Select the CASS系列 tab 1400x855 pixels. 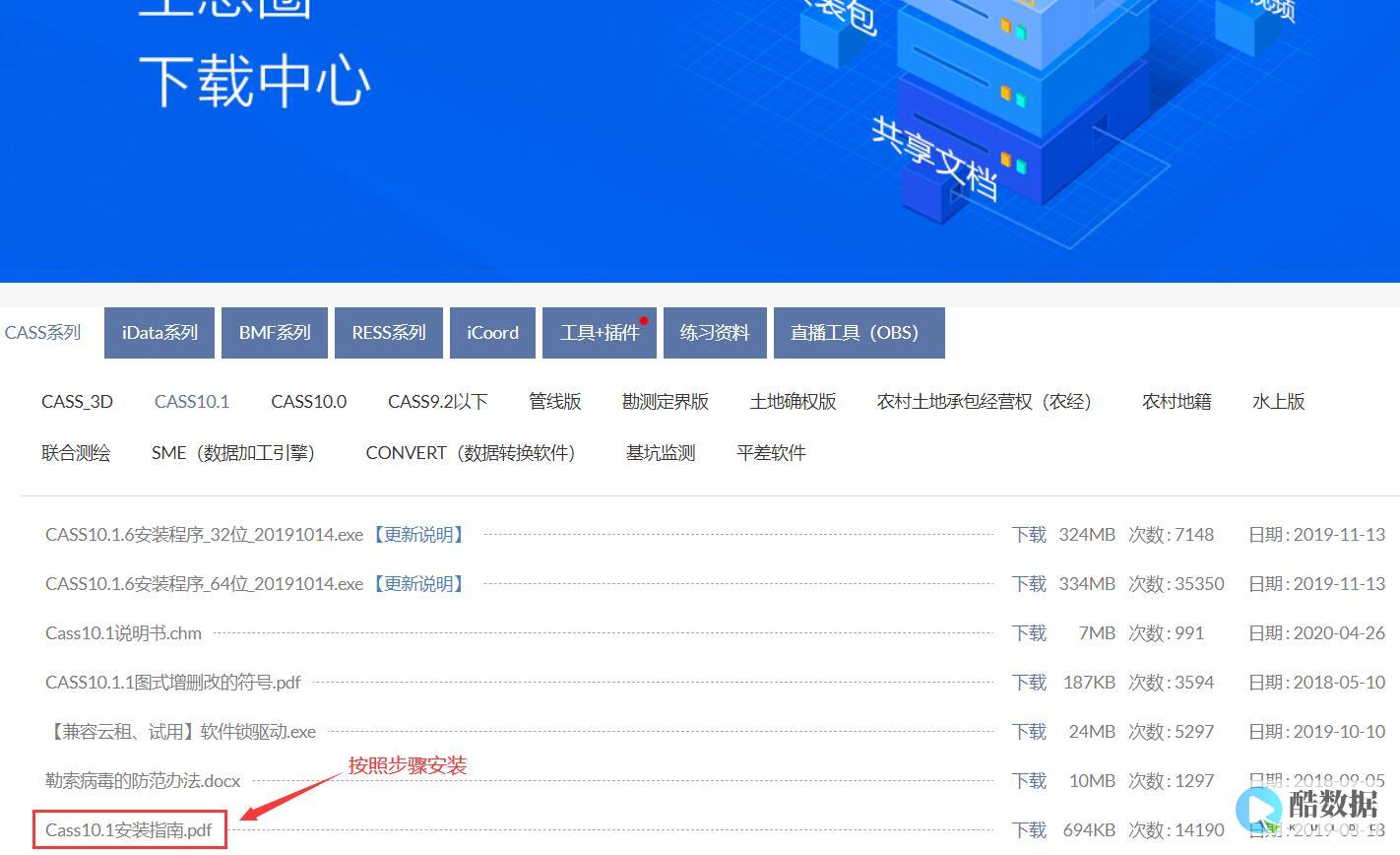tap(42, 333)
